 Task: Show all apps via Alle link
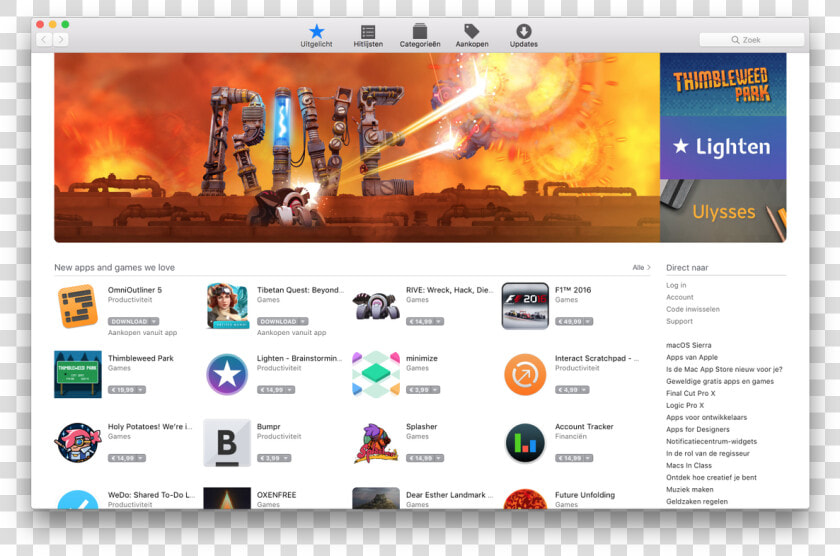pos(641,267)
